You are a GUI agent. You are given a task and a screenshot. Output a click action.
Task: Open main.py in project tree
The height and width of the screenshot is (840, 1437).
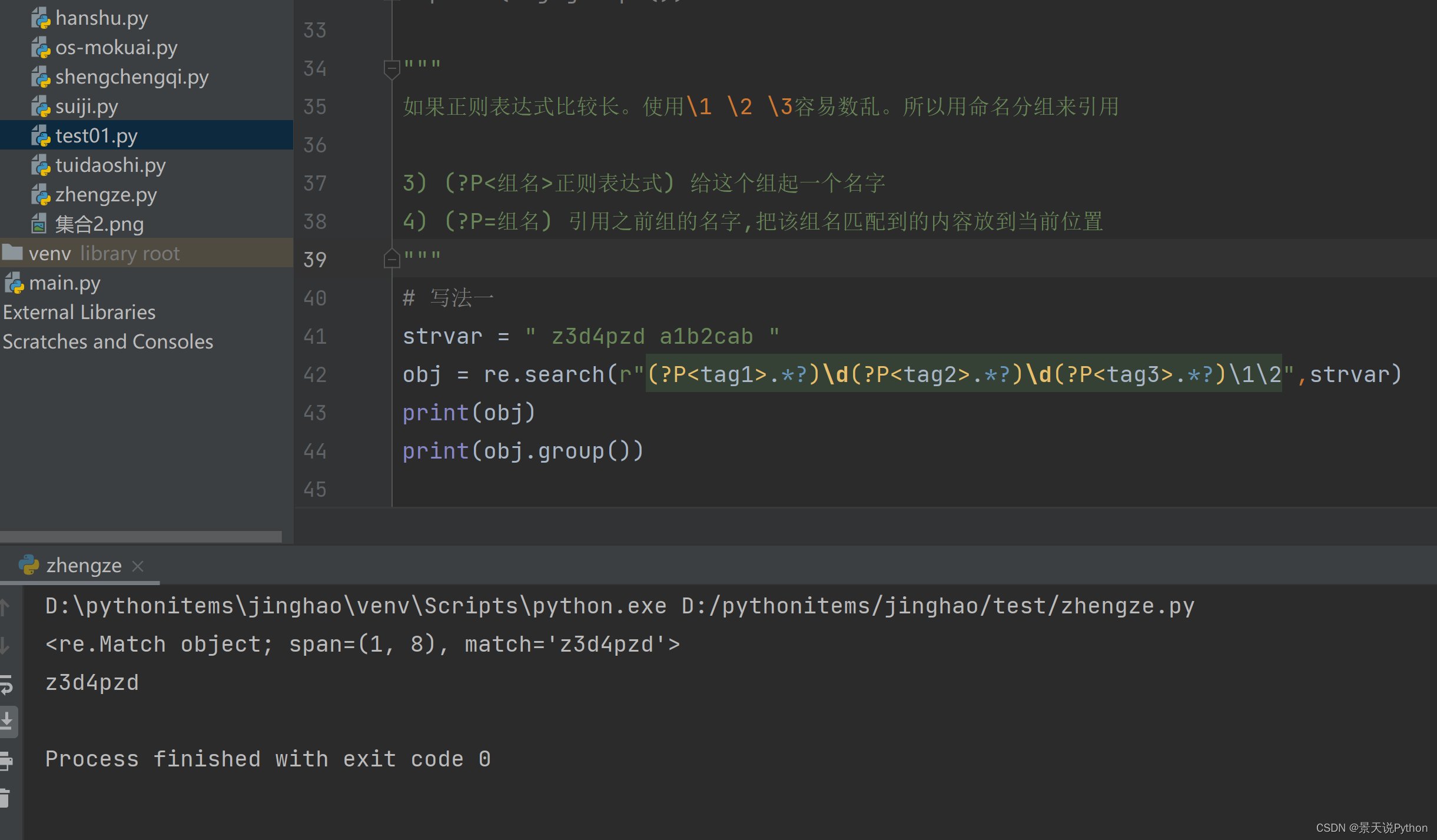pyautogui.click(x=65, y=283)
